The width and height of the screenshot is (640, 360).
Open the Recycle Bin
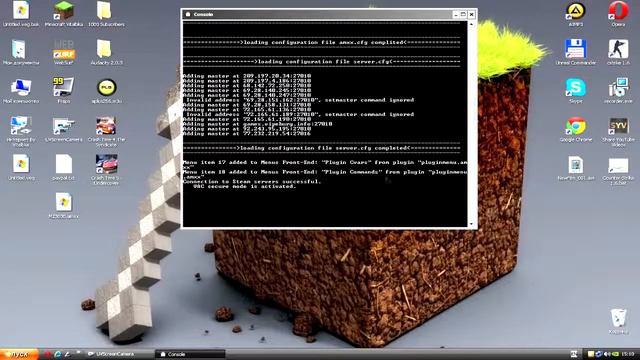coord(618,322)
